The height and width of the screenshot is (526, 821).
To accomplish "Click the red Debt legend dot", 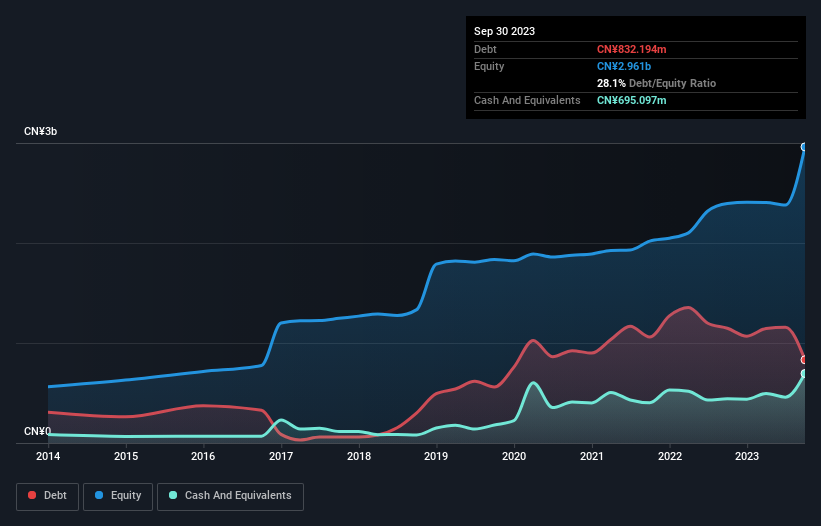I will tap(32, 495).
